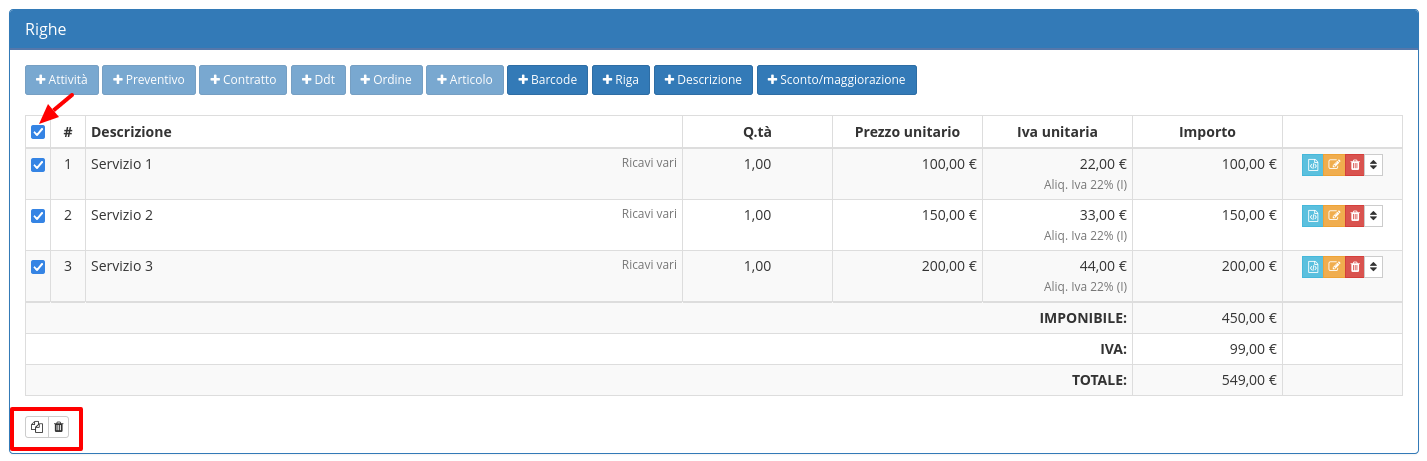Click the red delete icon for Servizio 1

(1354, 165)
